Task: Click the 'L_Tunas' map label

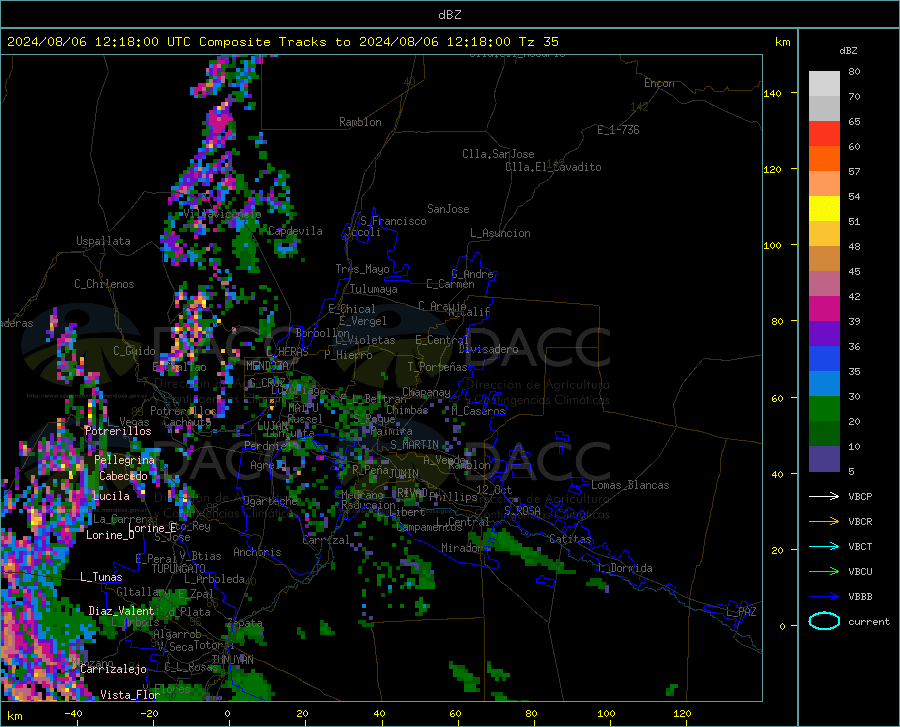Action: [101, 577]
